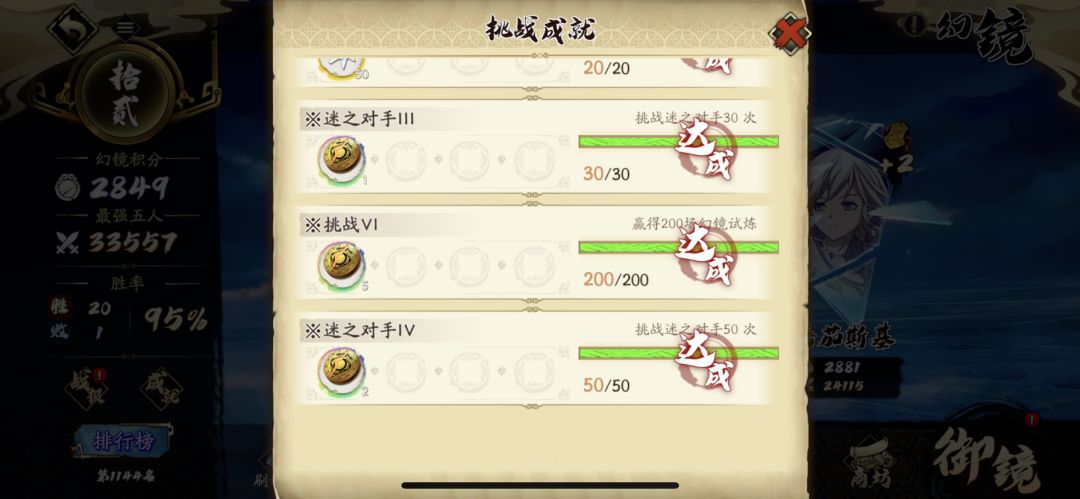Click the 迷之对手III progress bar

(678, 142)
